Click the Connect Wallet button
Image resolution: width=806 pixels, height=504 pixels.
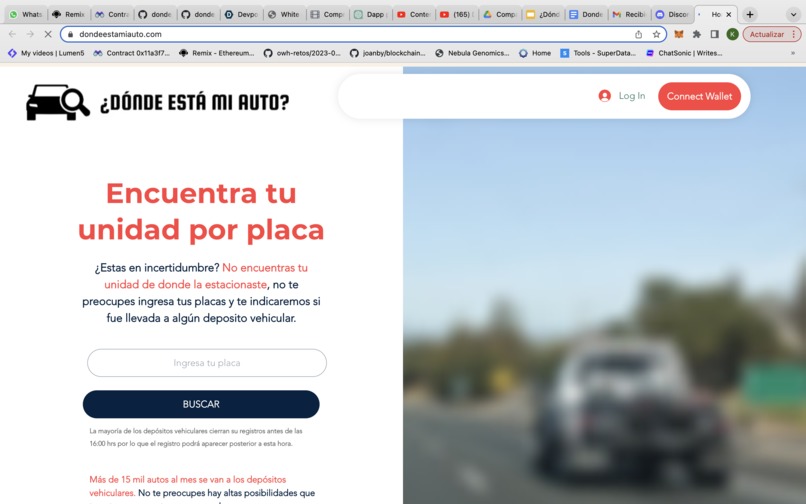[x=699, y=96]
